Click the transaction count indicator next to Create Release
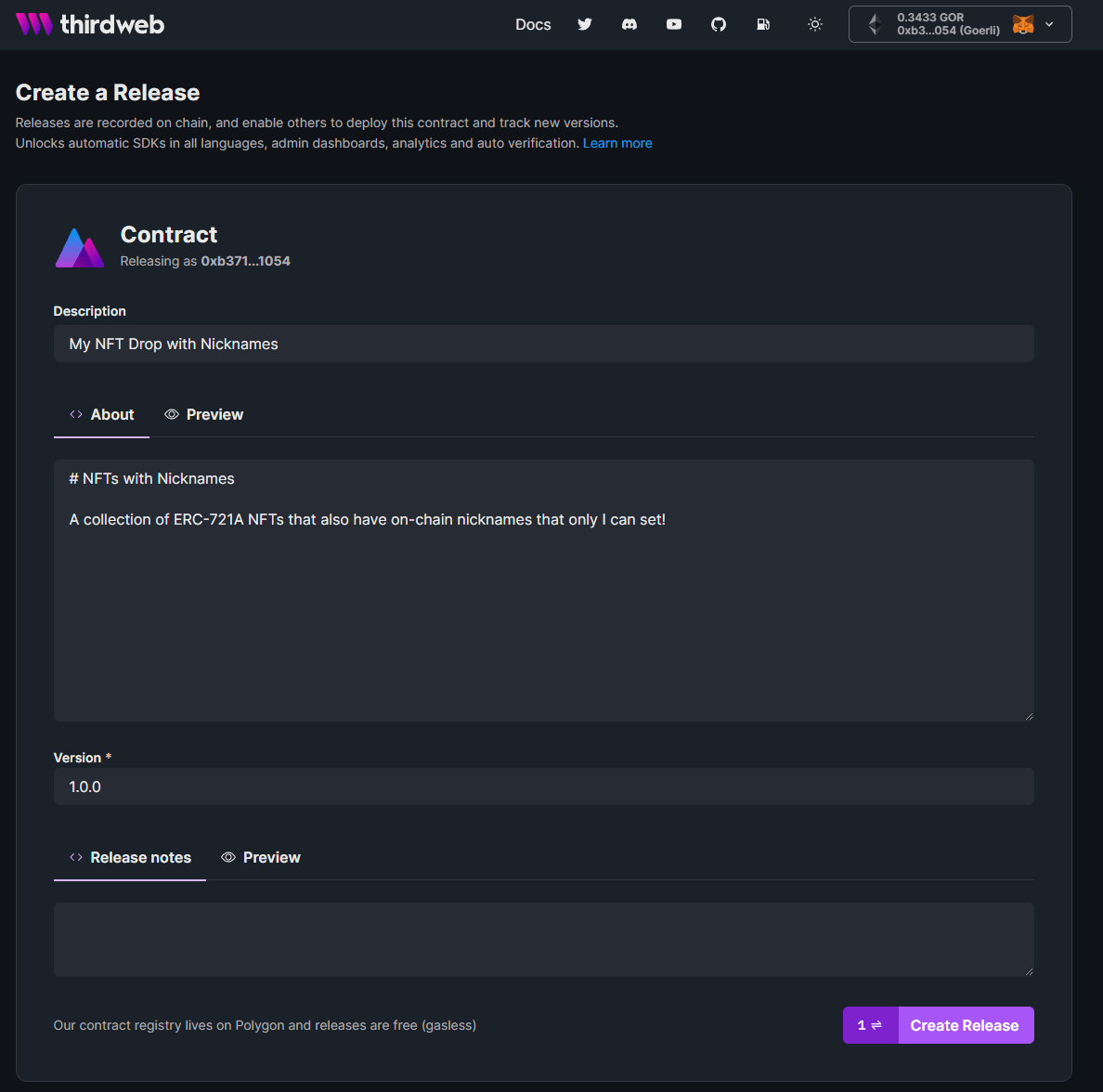Image resolution: width=1103 pixels, height=1092 pixels. coord(869,1024)
